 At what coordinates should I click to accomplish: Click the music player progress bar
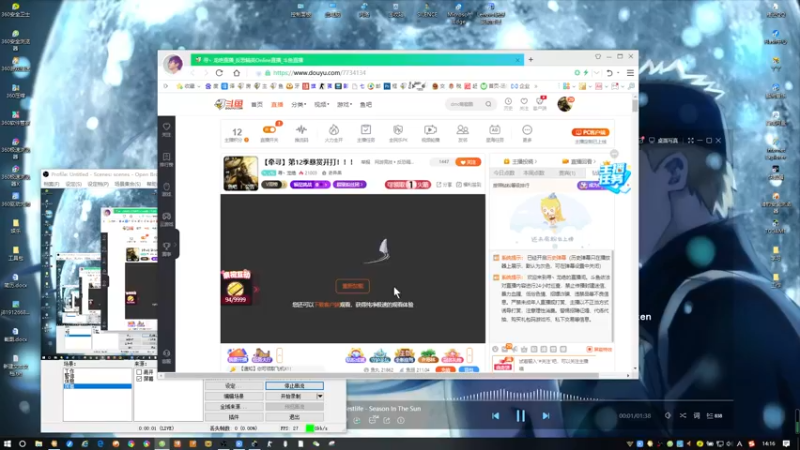[540, 401]
